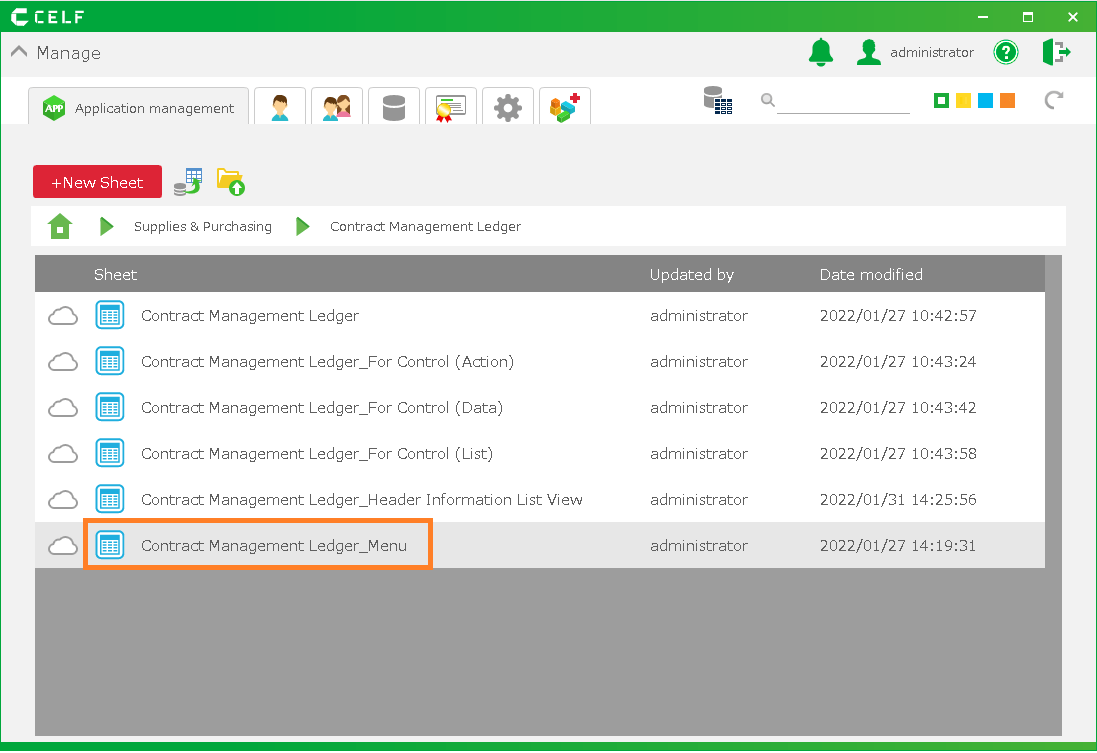Screen dimensions: 1097x753
Task: Open the database management tab
Action: [394, 107]
